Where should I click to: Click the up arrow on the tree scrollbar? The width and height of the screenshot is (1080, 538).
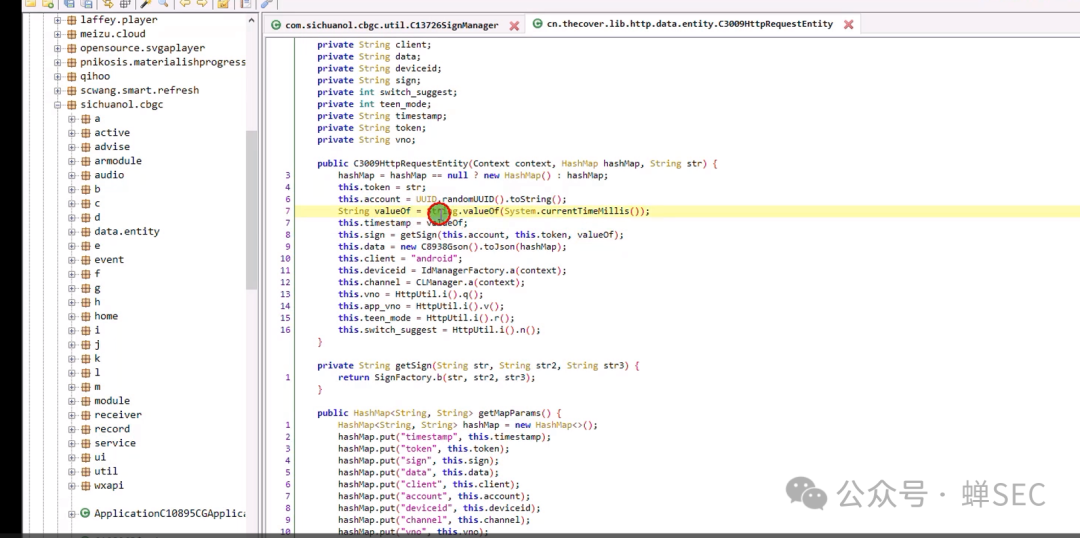pos(251,21)
